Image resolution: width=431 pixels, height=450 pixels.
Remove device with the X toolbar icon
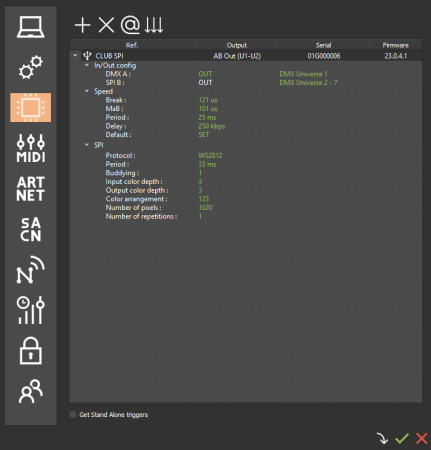pos(106,25)
